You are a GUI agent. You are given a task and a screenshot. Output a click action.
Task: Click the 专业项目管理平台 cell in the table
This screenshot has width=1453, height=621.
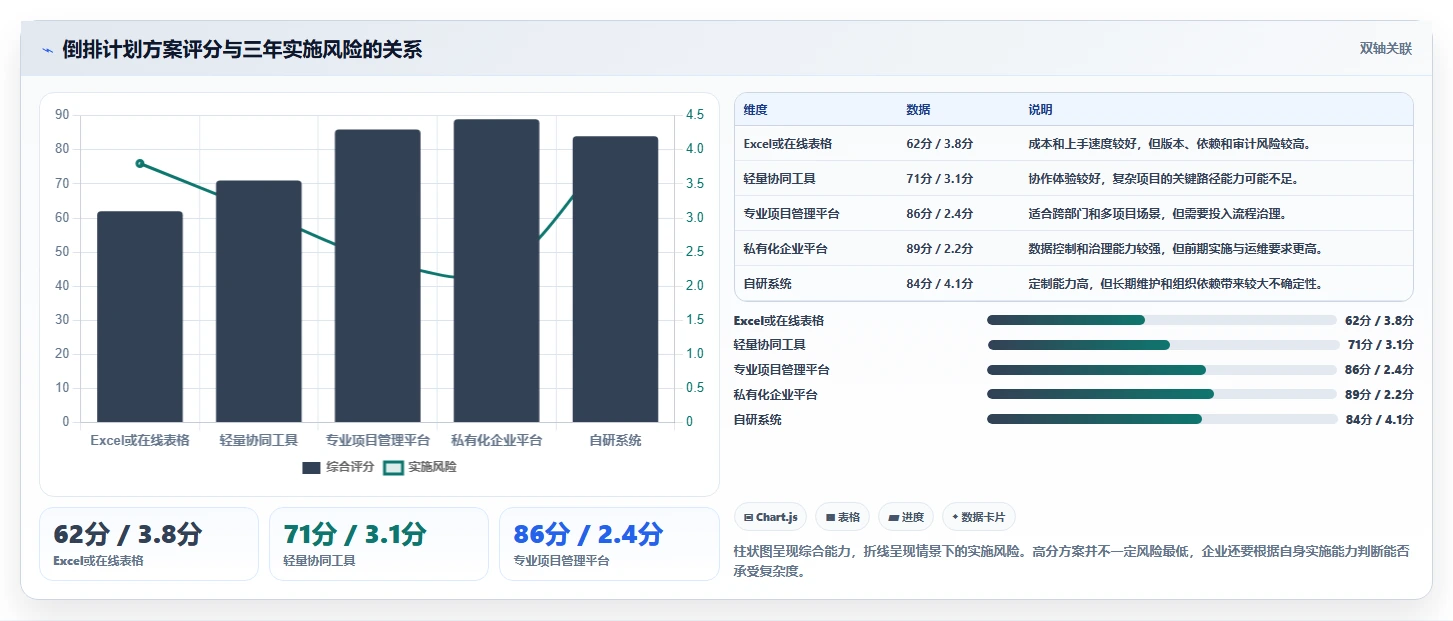point(792,214)
